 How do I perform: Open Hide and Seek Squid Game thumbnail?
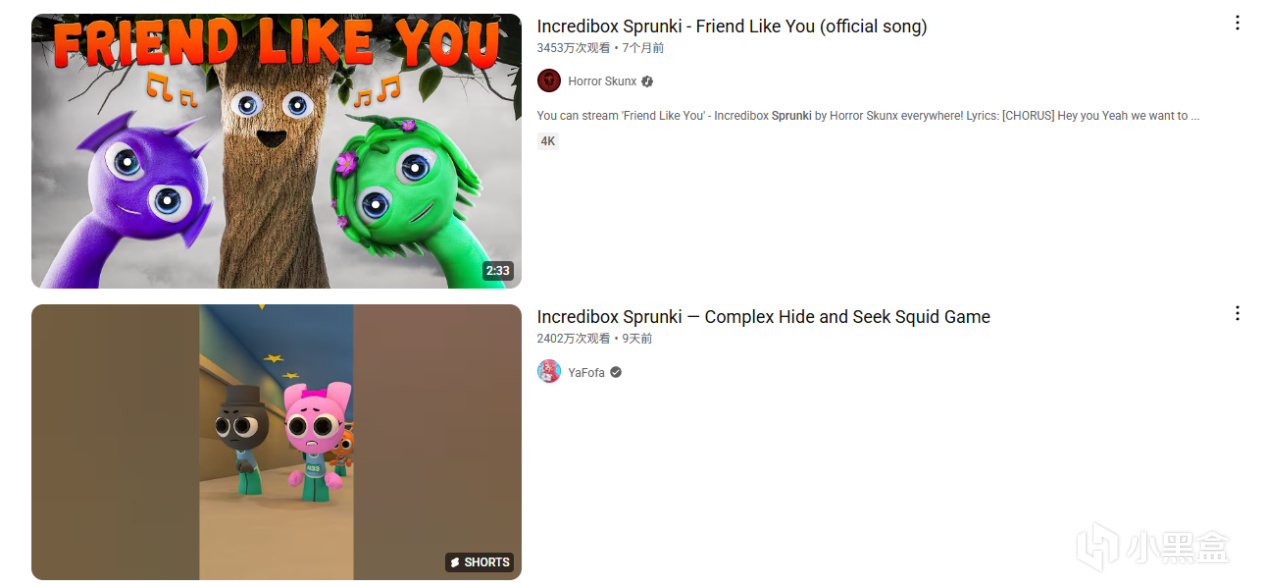point(276,442)
